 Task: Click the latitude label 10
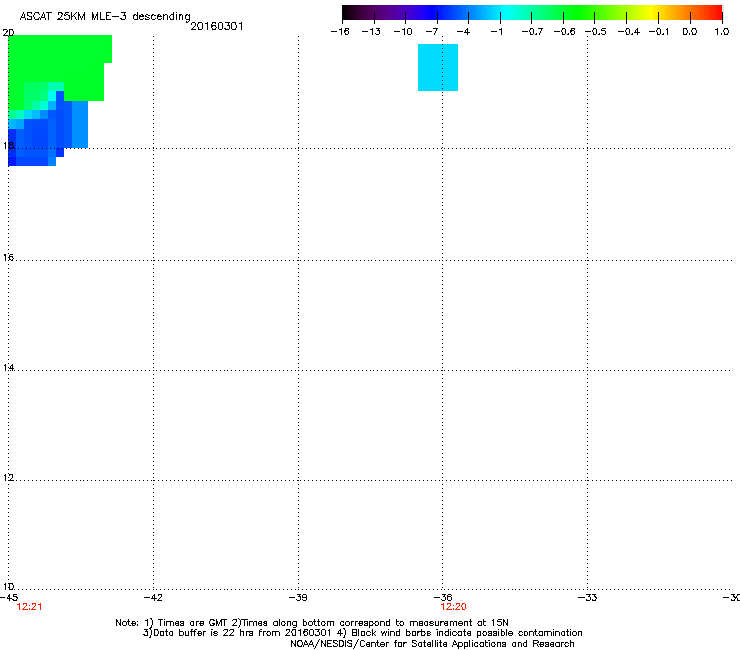tap(8, 587)
